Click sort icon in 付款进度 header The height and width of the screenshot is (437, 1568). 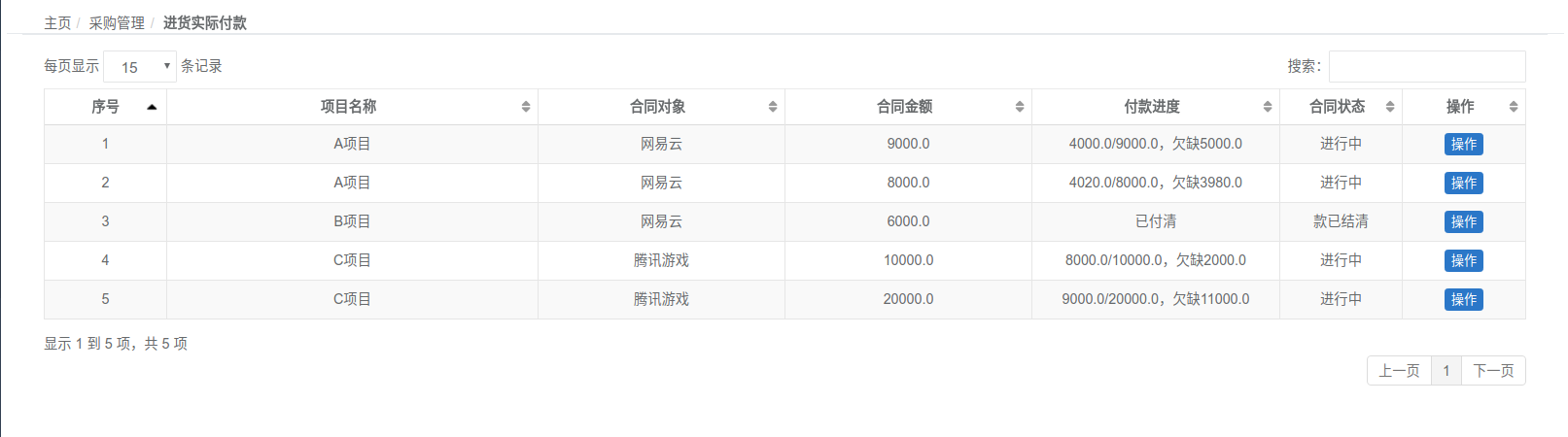pos(1268,107)
